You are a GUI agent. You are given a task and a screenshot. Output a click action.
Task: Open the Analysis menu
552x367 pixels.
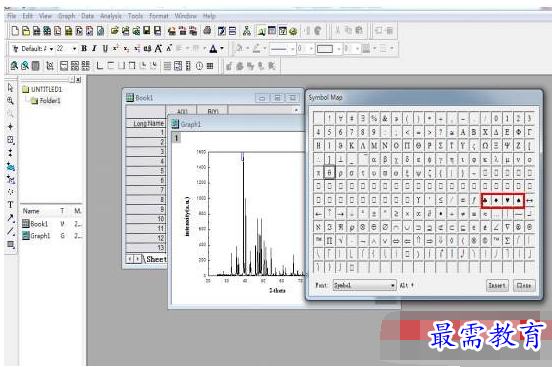click(111, 16)
